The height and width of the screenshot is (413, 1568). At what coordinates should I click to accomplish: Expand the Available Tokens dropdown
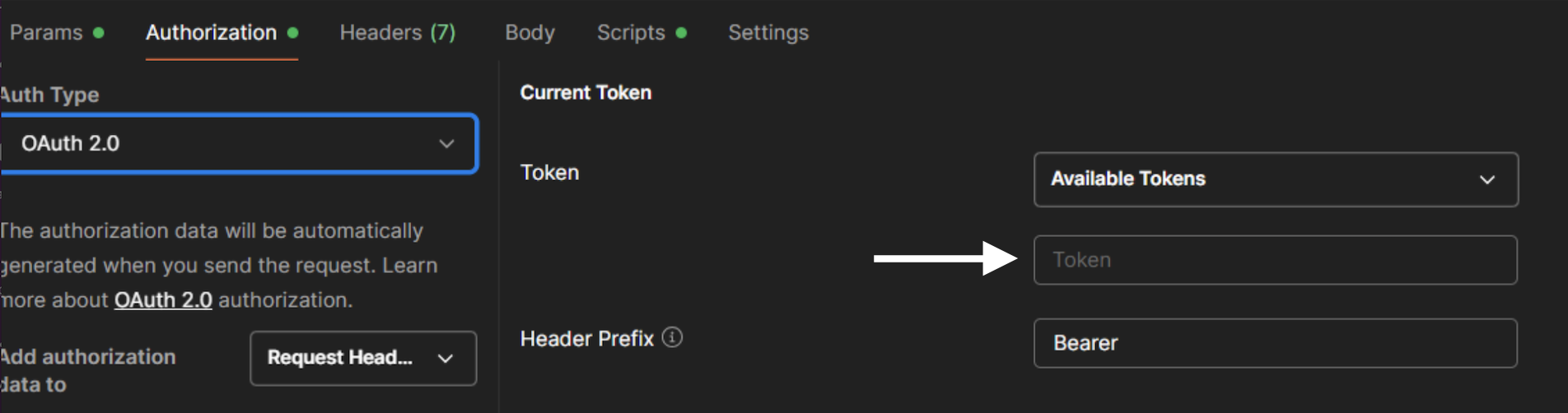coord(1275,179)
